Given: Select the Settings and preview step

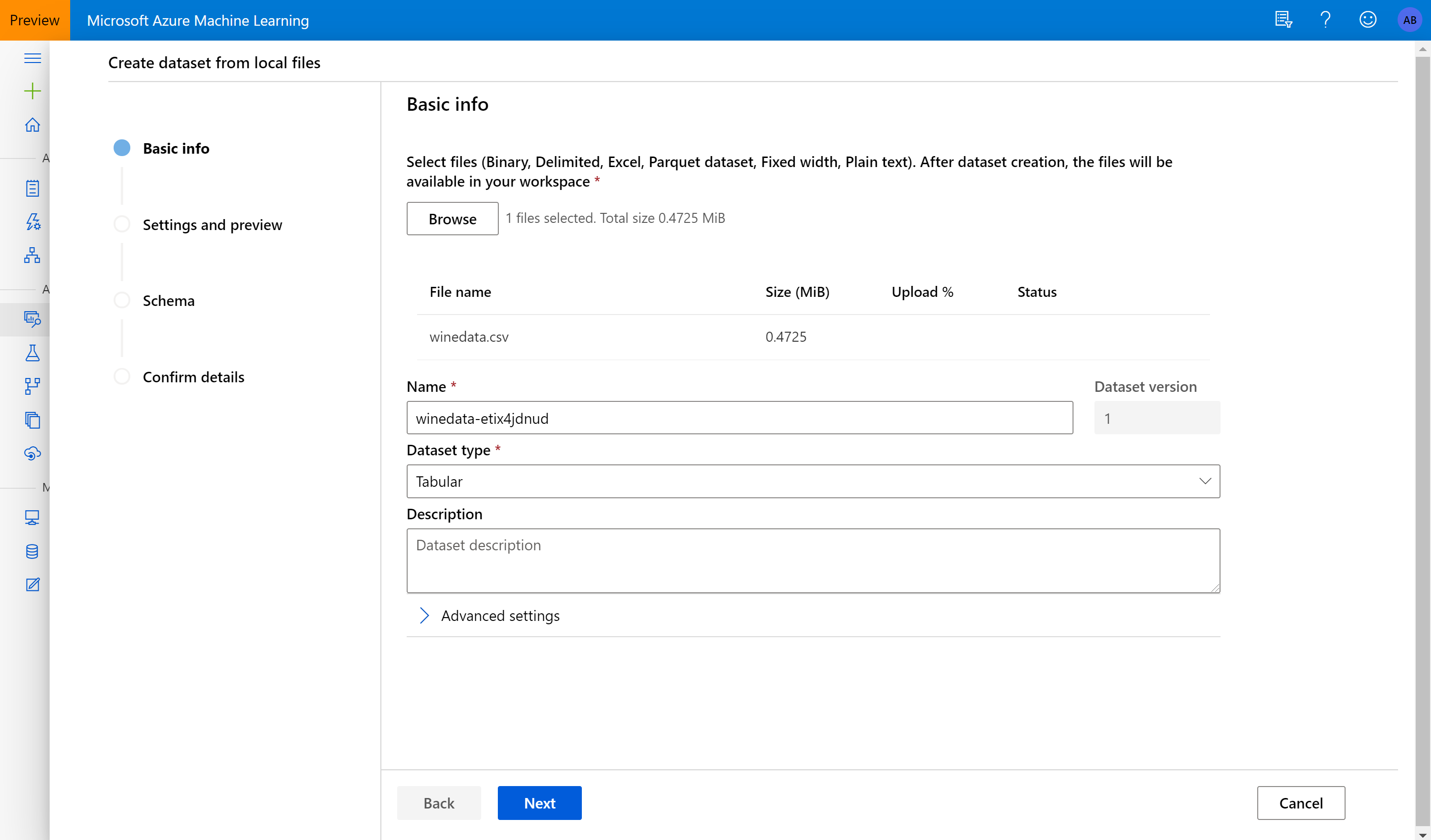Looking at the screenshot, I should 212,225.
